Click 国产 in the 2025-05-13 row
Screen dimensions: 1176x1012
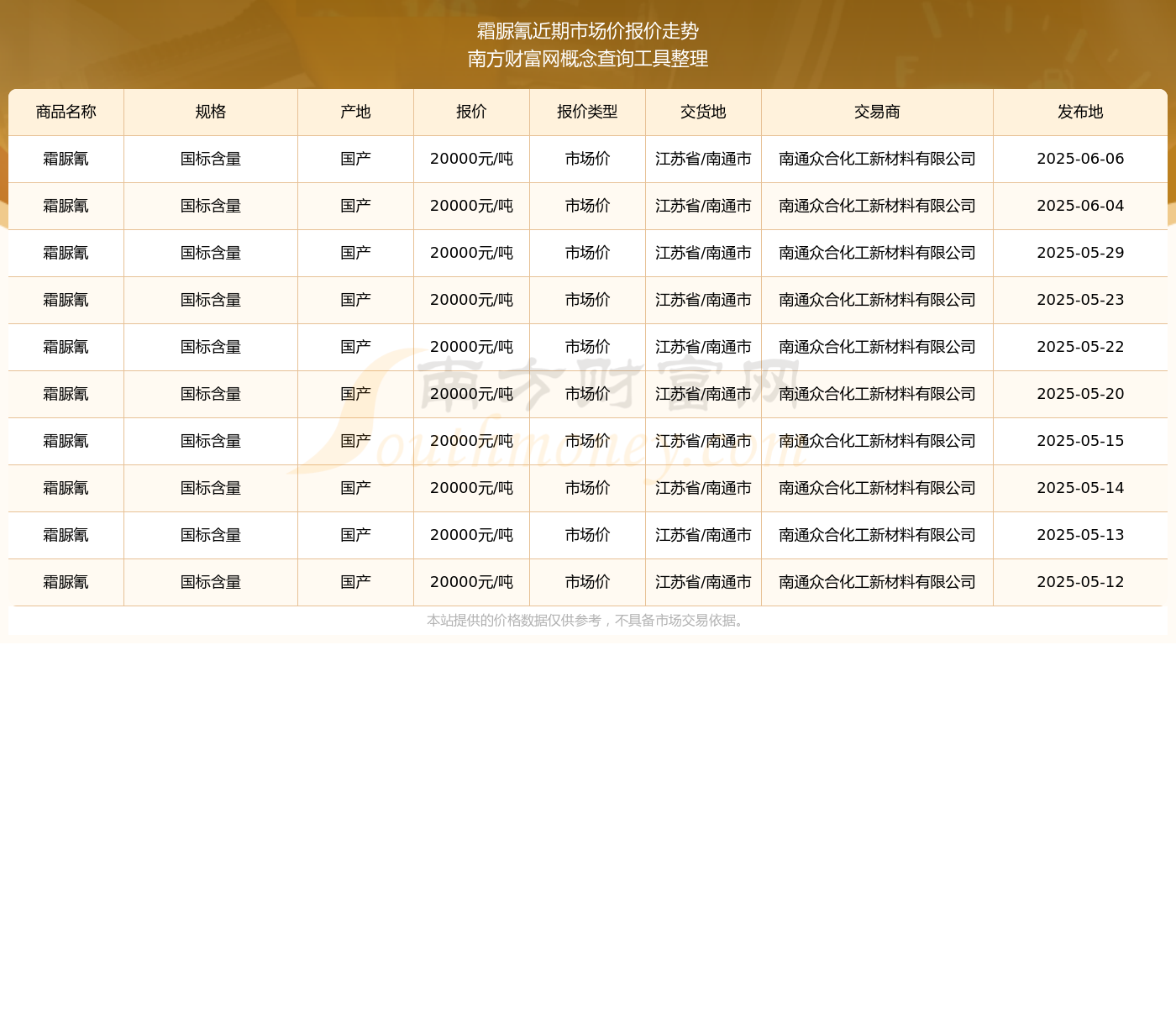(x=356, y=535)
